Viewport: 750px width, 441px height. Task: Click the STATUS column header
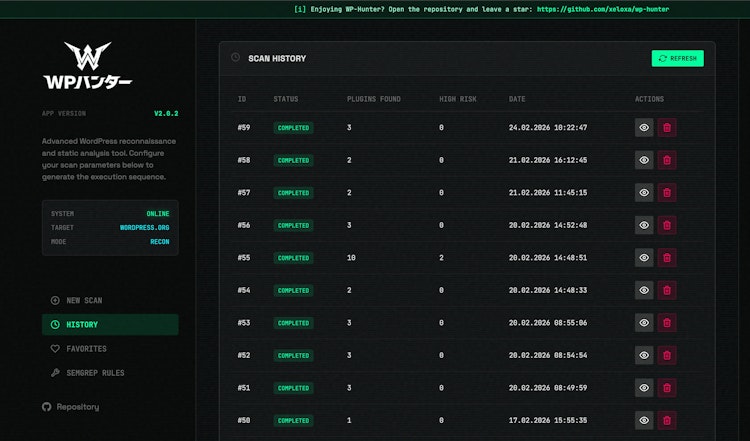(286, 99)
